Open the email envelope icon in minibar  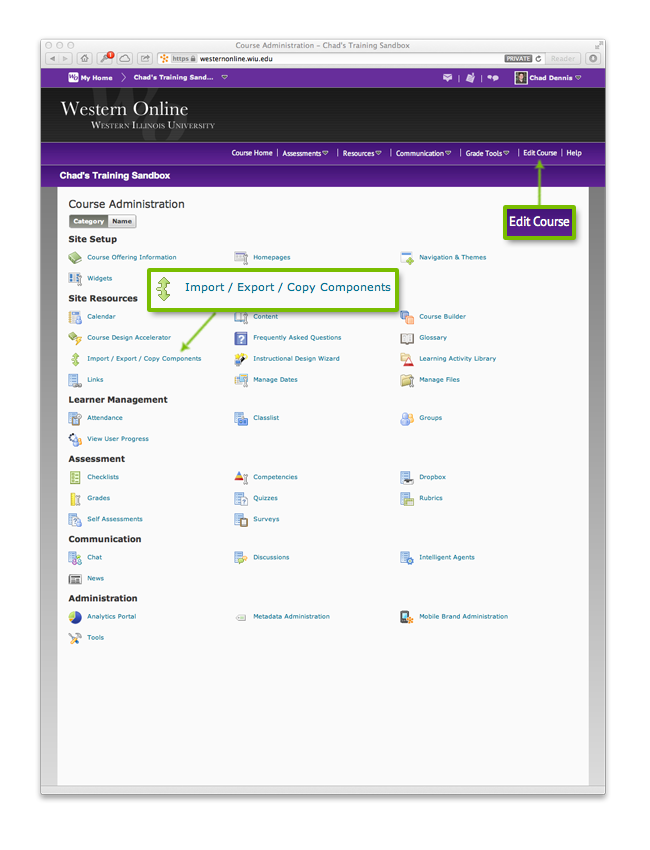(447, 78)
